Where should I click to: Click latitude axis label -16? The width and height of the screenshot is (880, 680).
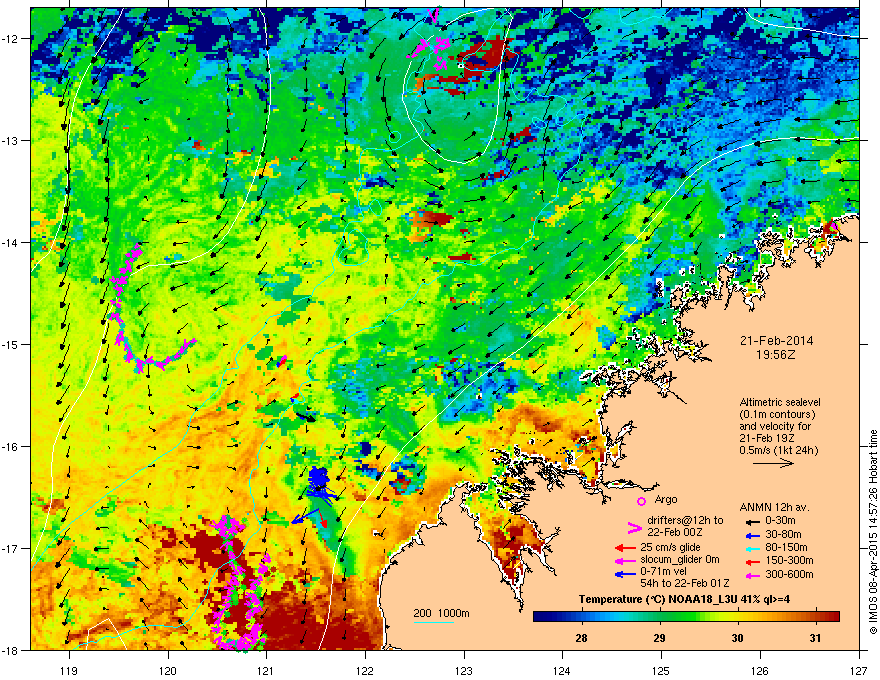[x=11, y=446]
